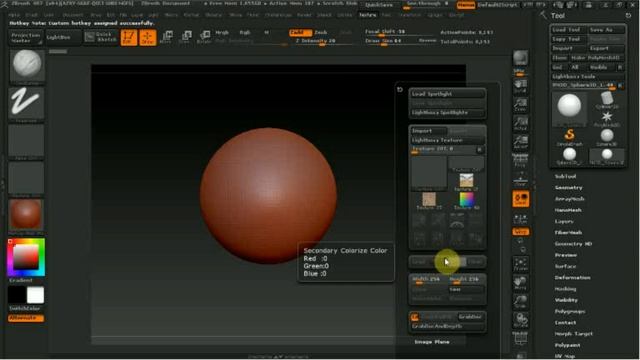
Task: Adjust the texture Width slider
Action: coord(428,280)
